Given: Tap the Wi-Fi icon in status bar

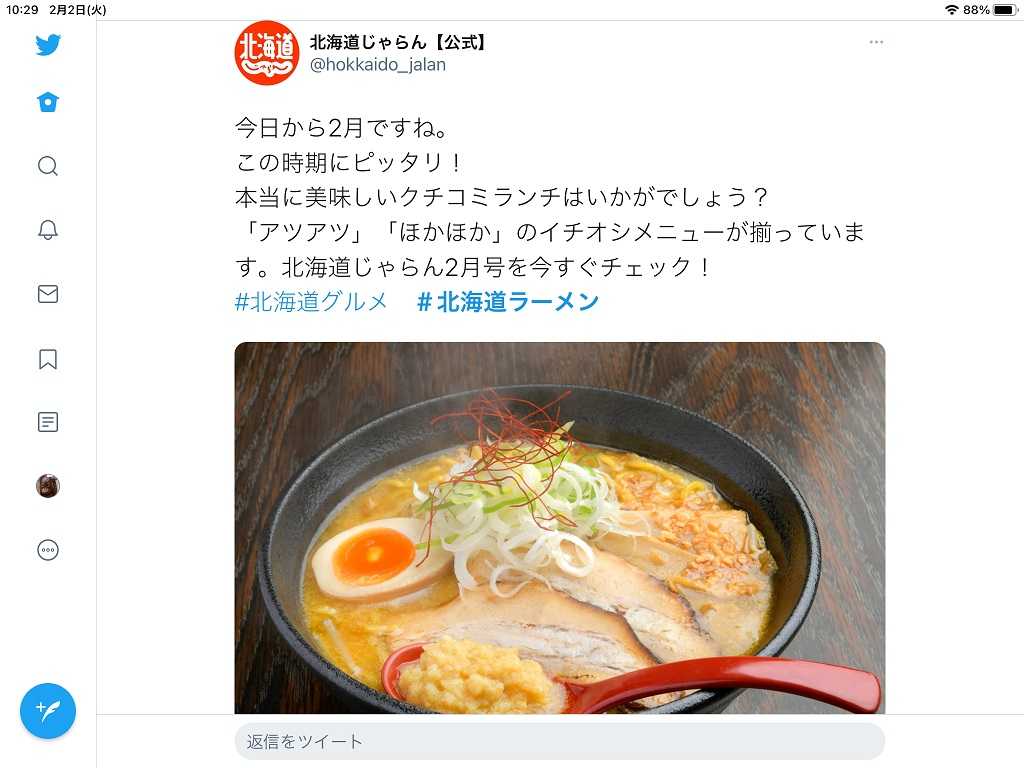Looking at the screenshot, I should [952, 10].
